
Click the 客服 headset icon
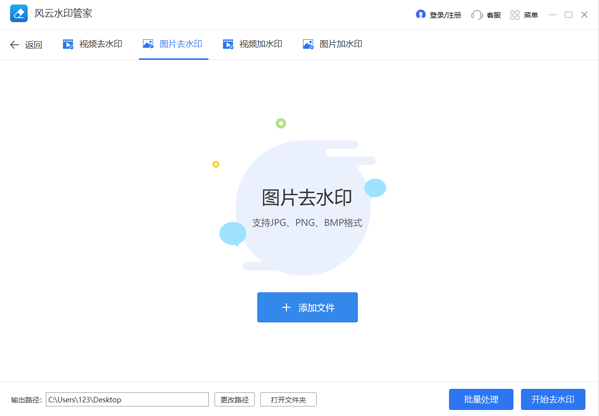477,15
